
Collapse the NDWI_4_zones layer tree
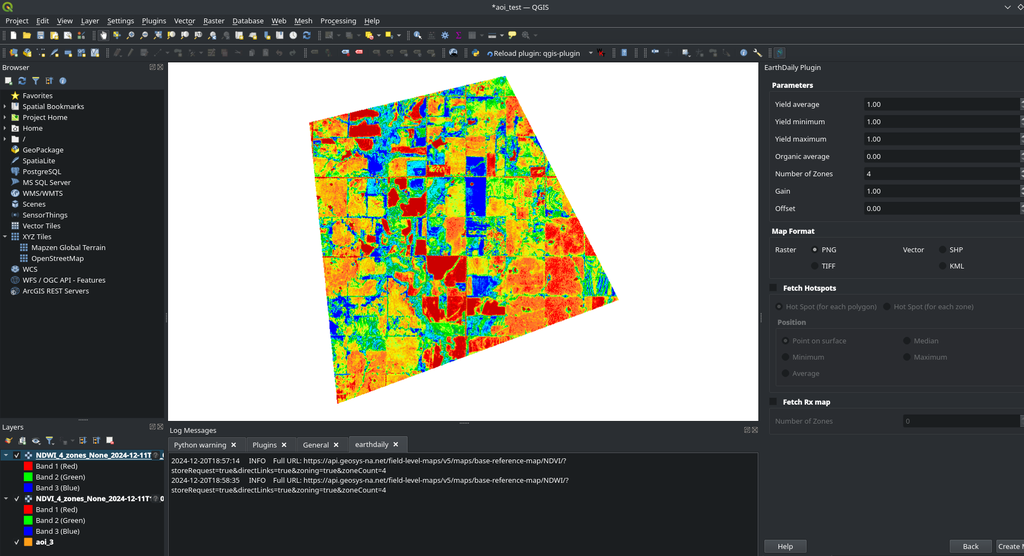[6, 455]
